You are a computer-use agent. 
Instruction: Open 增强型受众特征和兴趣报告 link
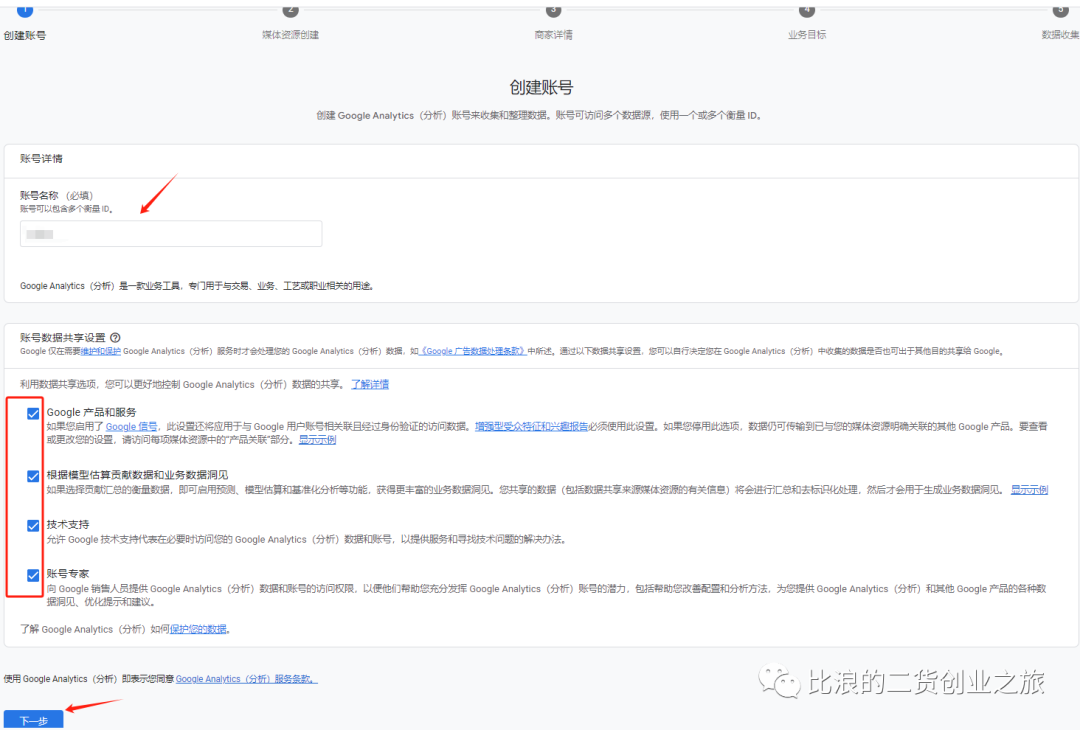(531, 426)
